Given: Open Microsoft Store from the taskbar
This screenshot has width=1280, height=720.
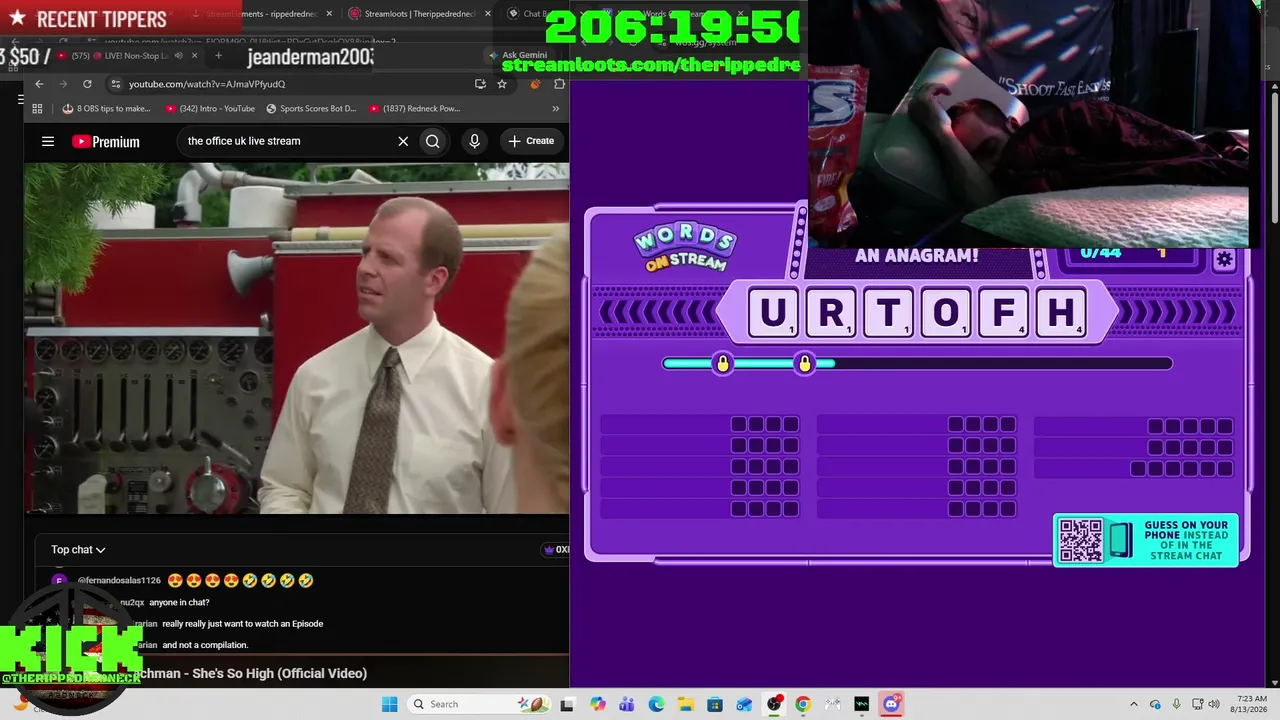Looking at the screenshot, I should coord(715,704).
